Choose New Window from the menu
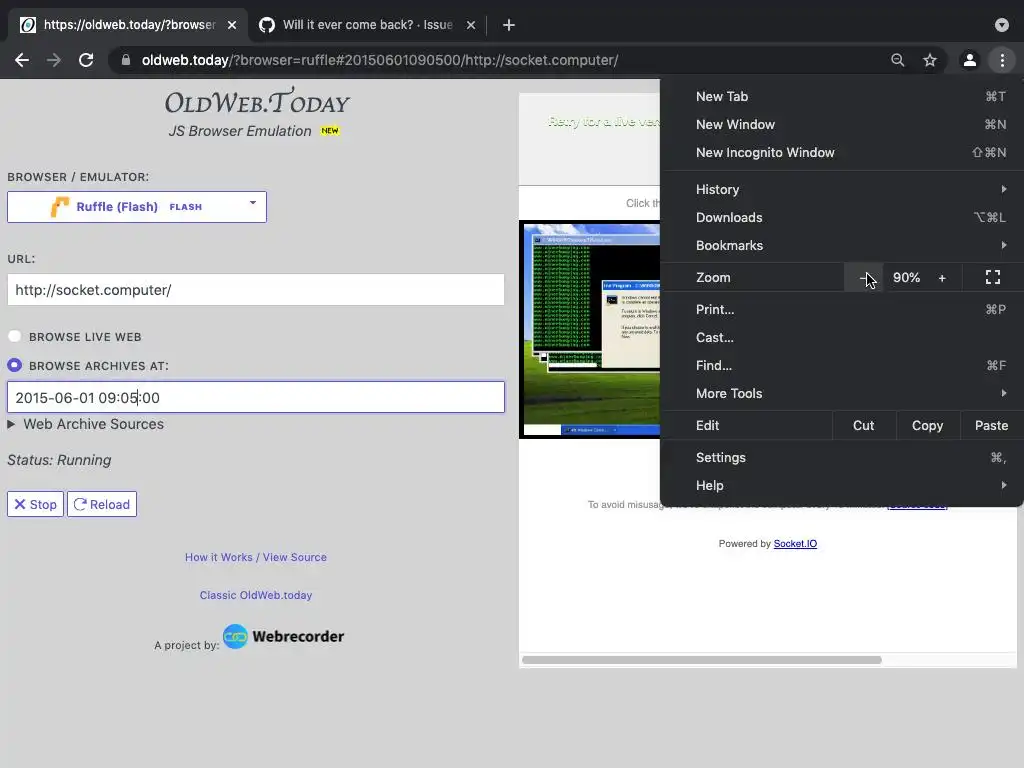Screen dimensions: 1024x768 click(842, 124)
